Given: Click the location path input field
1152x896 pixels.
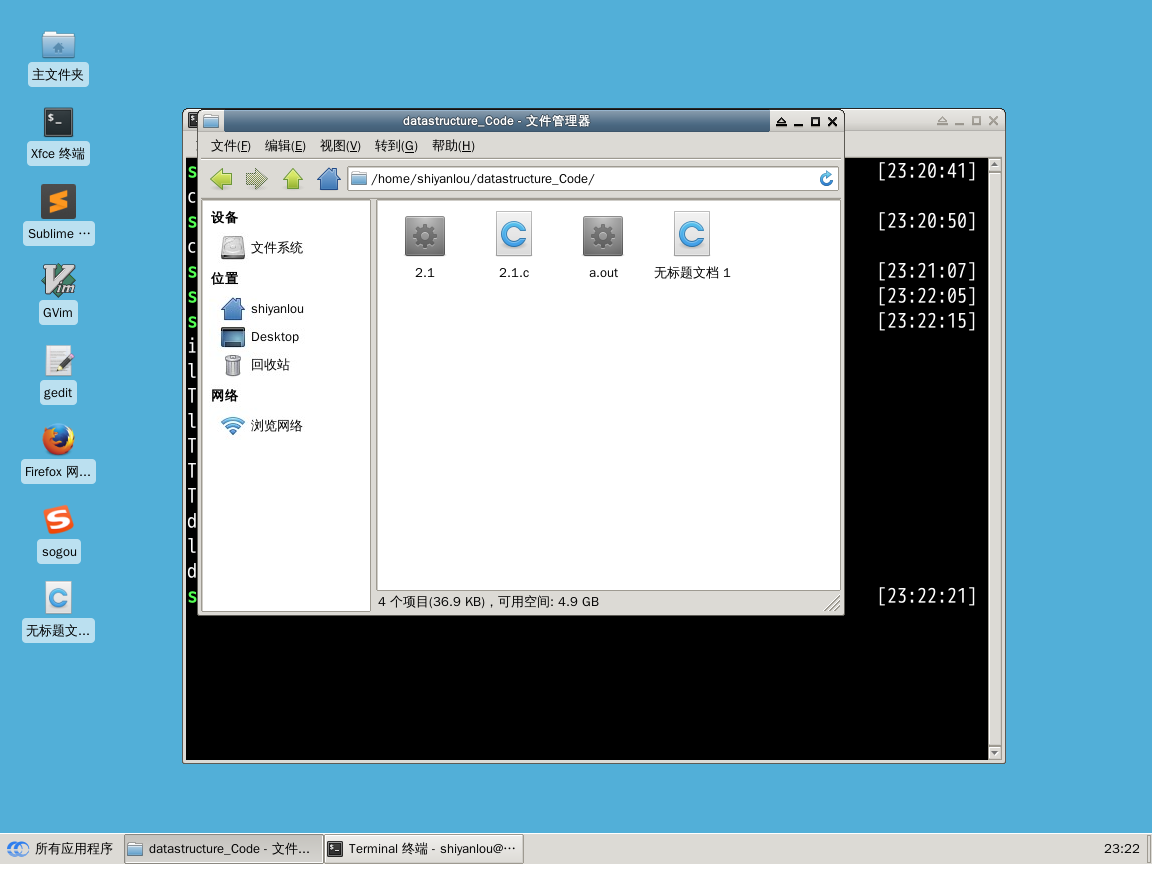Looking at the screenshot, I should click(590, 179).
